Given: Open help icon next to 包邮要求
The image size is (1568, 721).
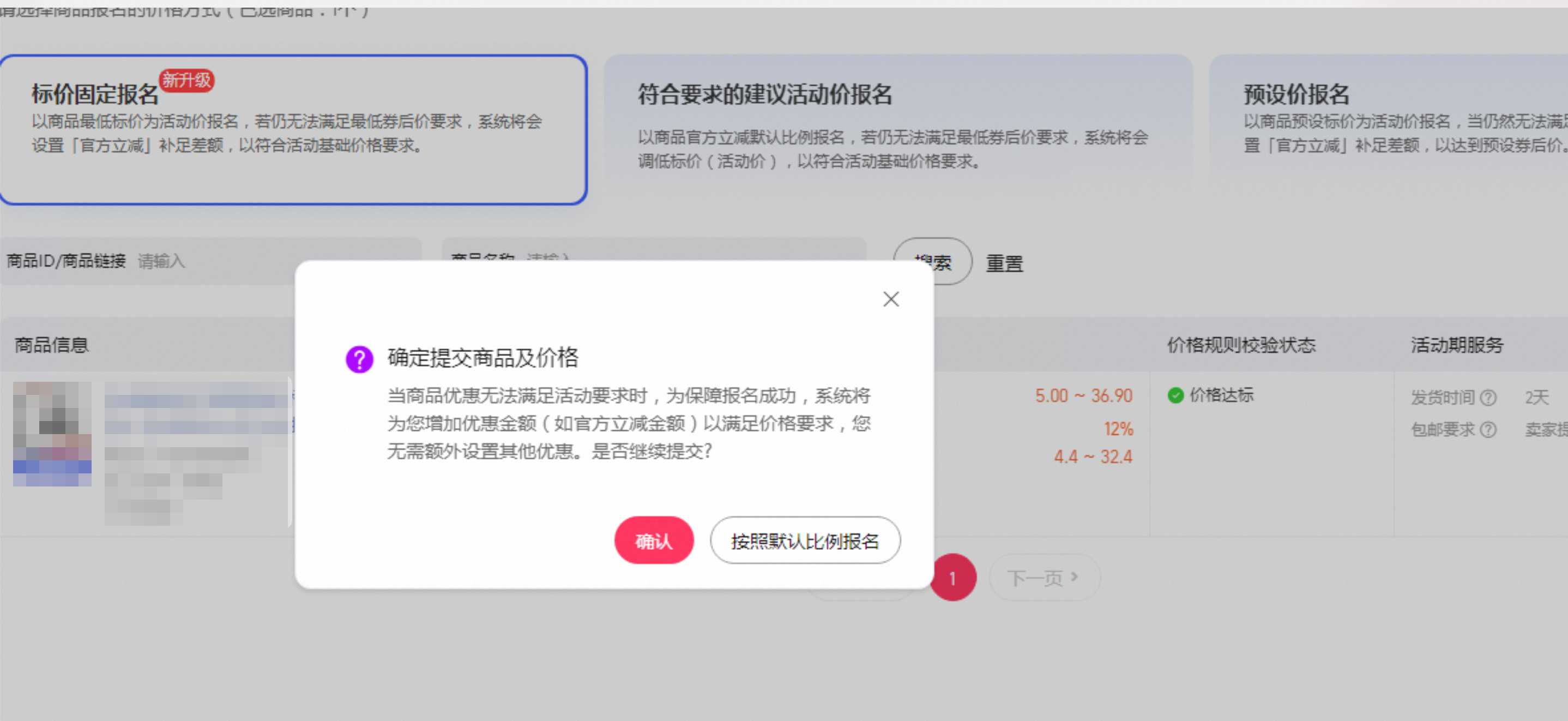Looking at the screenshot, I should pyautogui.click(x=1488, y=430).
